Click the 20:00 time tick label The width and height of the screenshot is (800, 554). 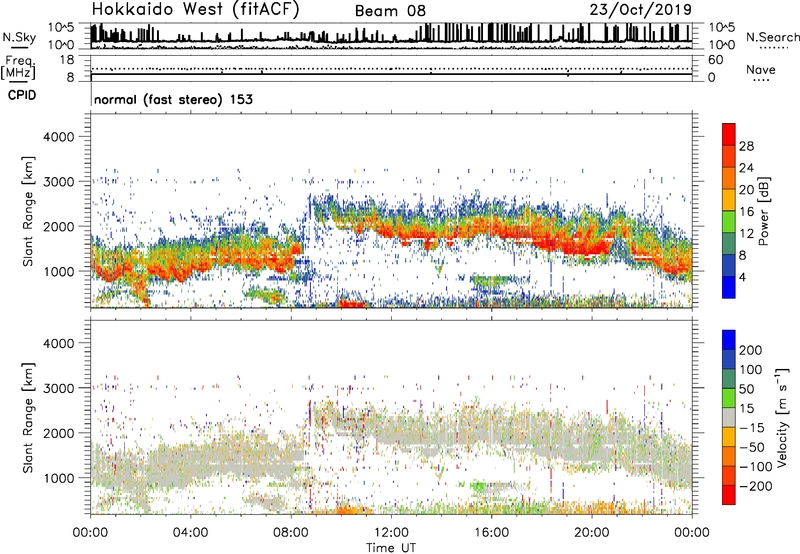click(591, 533)
